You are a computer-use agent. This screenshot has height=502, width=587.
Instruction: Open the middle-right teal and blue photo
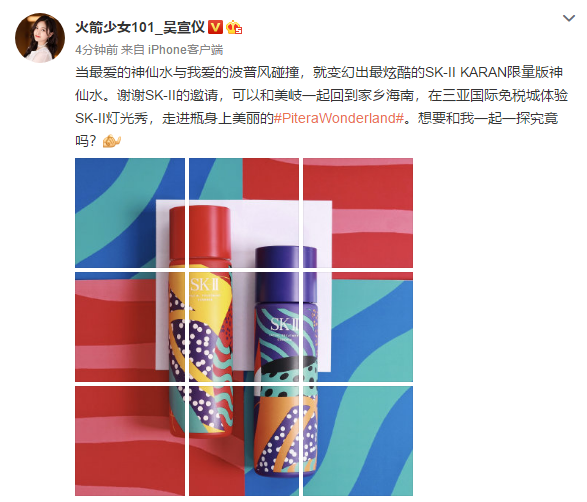click(x=358, y=327)
